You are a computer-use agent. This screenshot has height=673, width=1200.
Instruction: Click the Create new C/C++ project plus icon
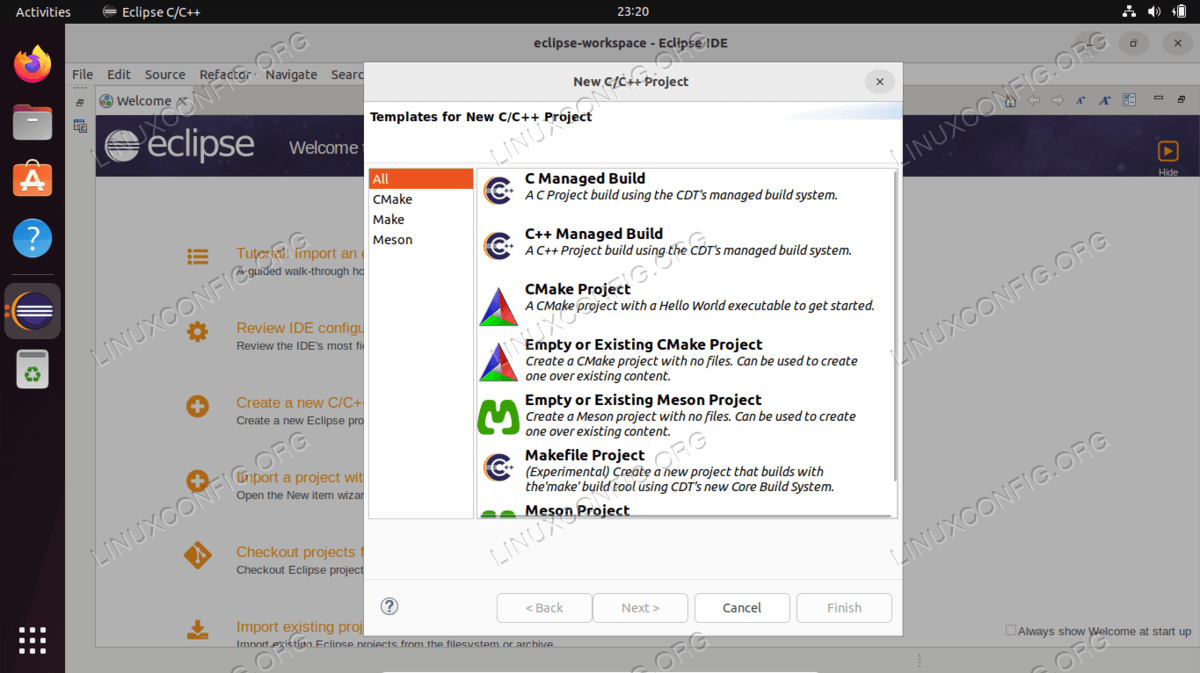coord(198,406)
